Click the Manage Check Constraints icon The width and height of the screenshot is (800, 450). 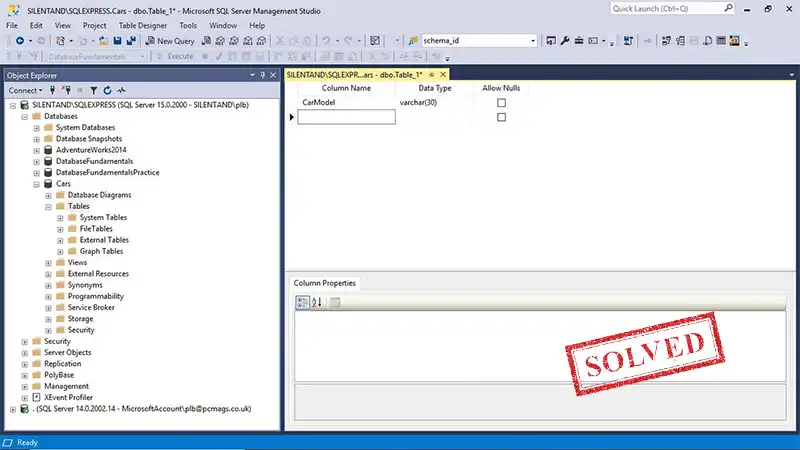click(x=721, y=41)
